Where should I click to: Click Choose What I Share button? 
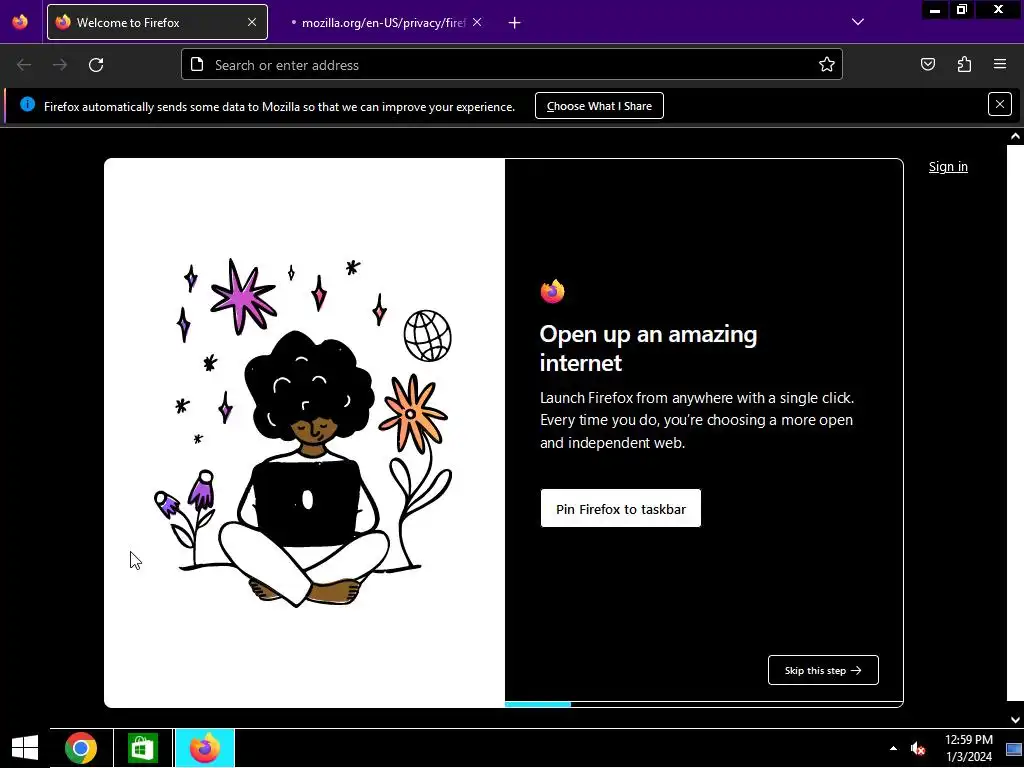599,106
